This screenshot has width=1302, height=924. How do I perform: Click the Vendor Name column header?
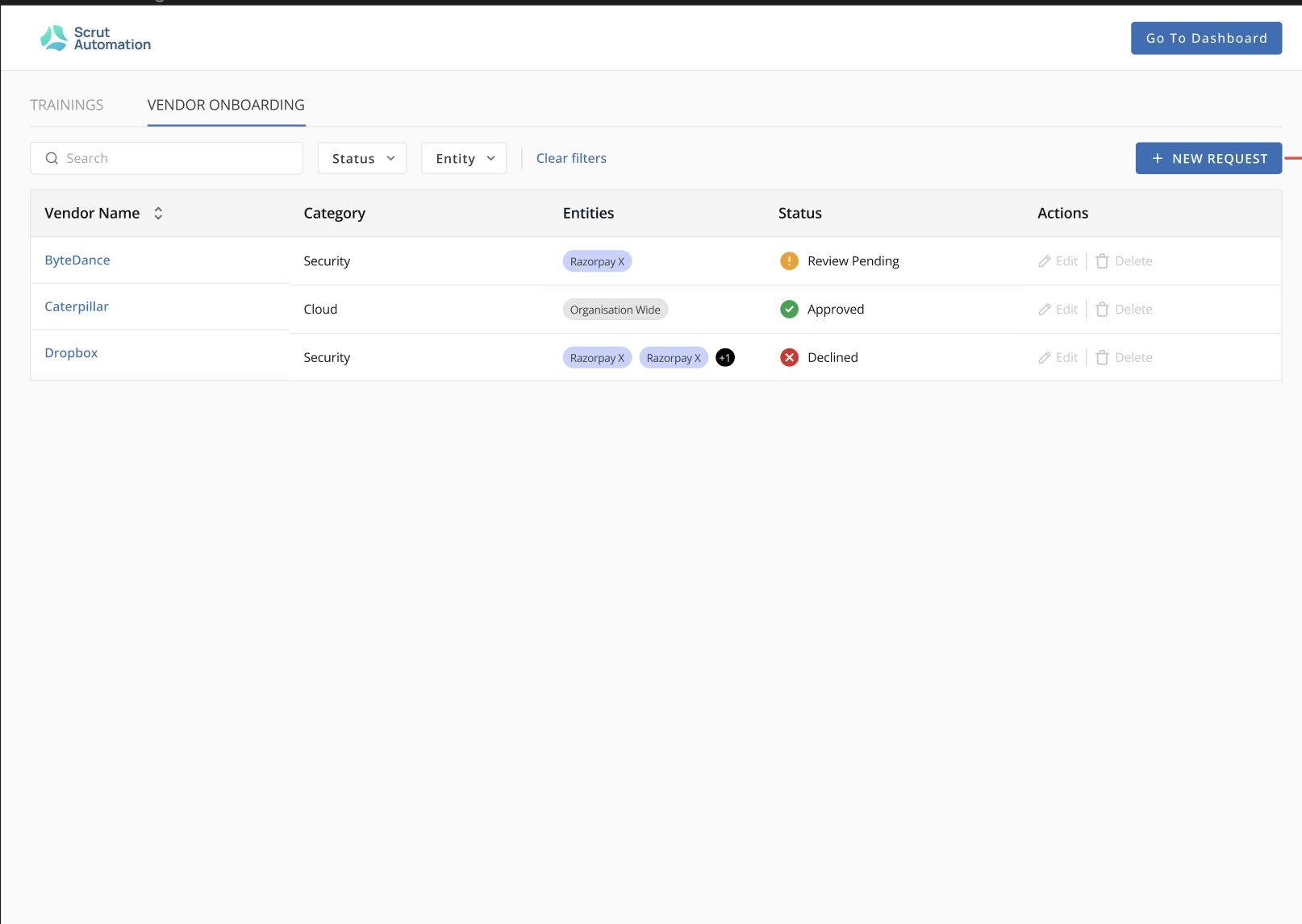pos(92,213)
